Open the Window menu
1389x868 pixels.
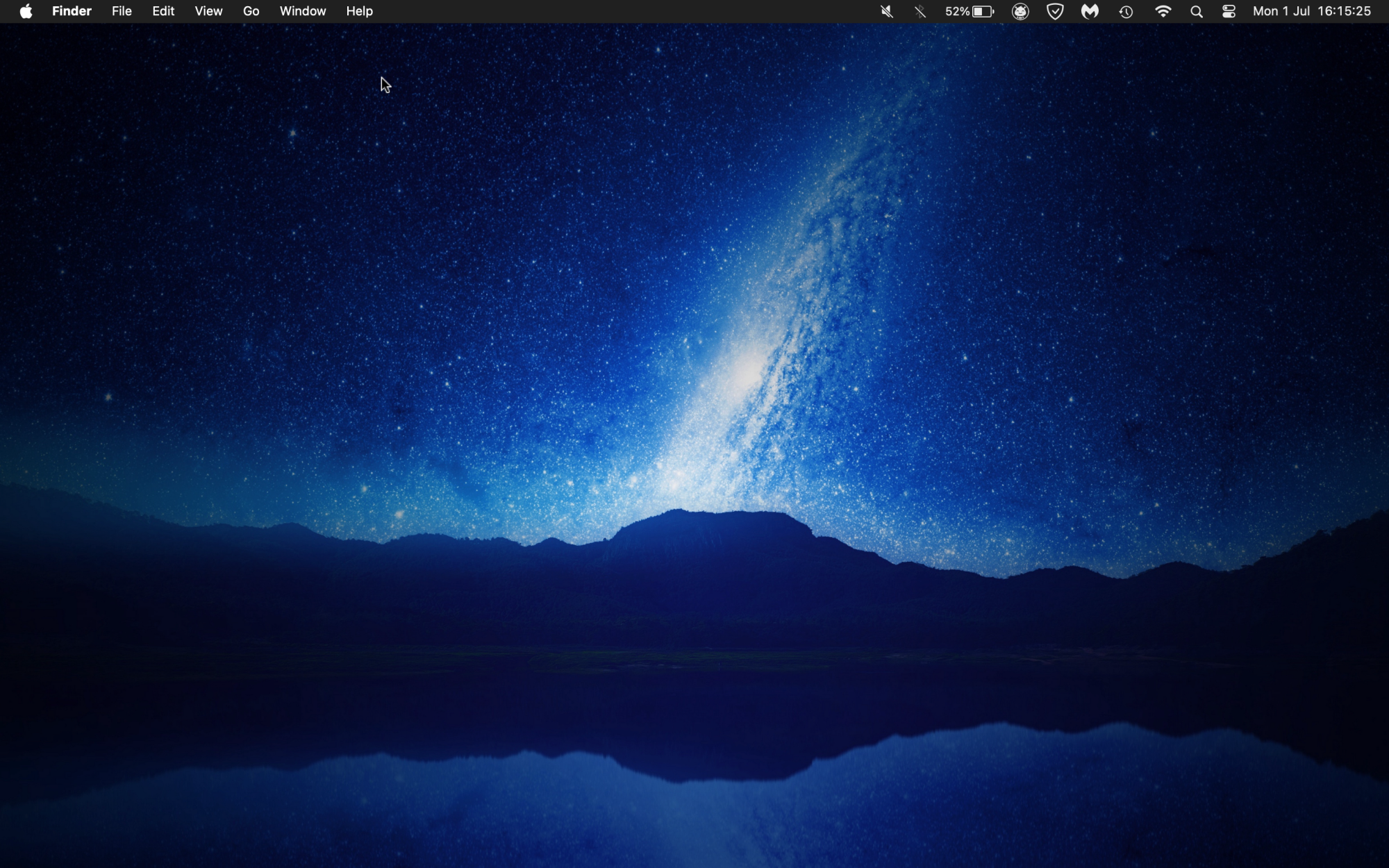point(302,11)
